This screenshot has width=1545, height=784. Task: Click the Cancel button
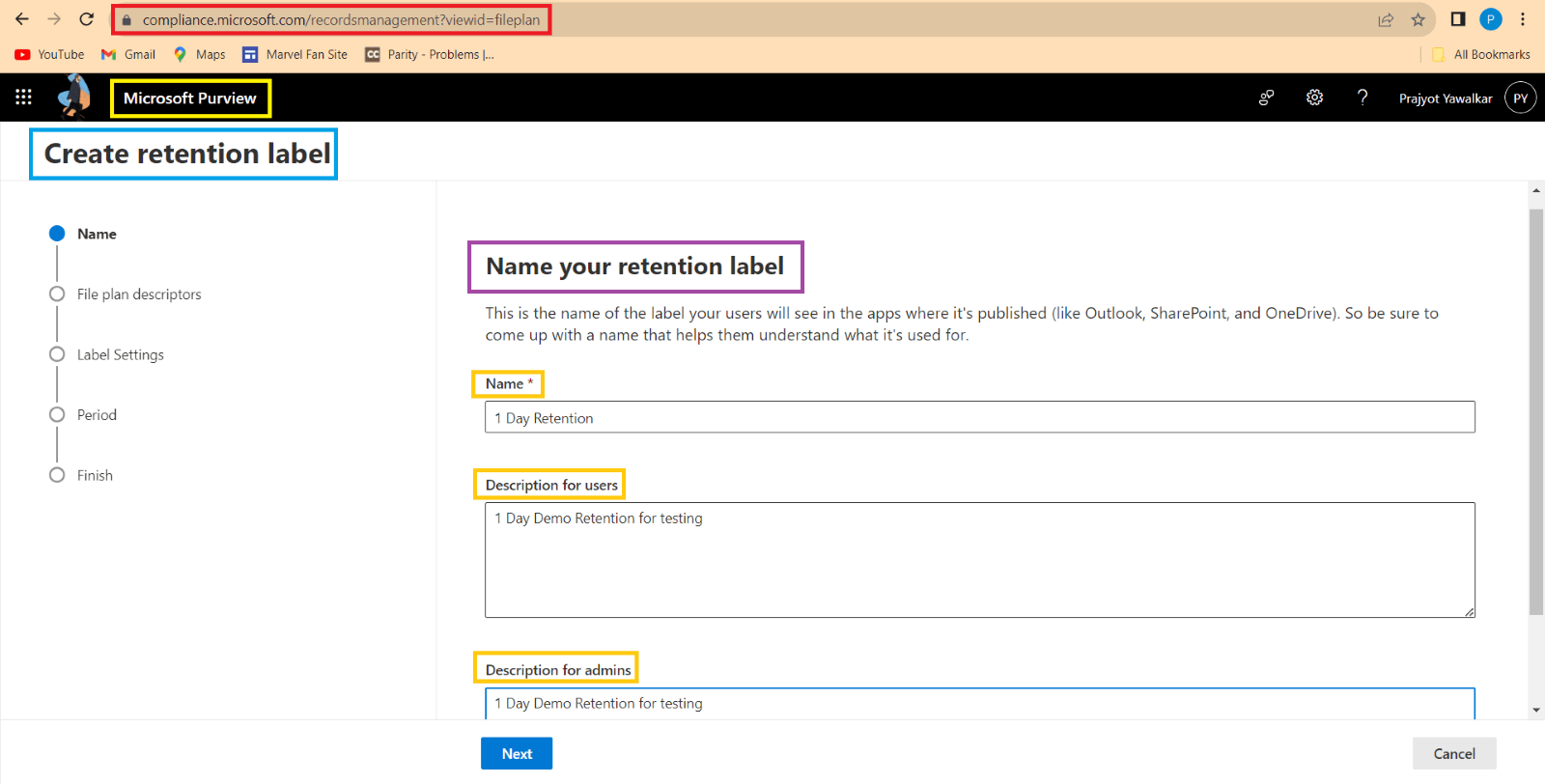[1453, 753]
